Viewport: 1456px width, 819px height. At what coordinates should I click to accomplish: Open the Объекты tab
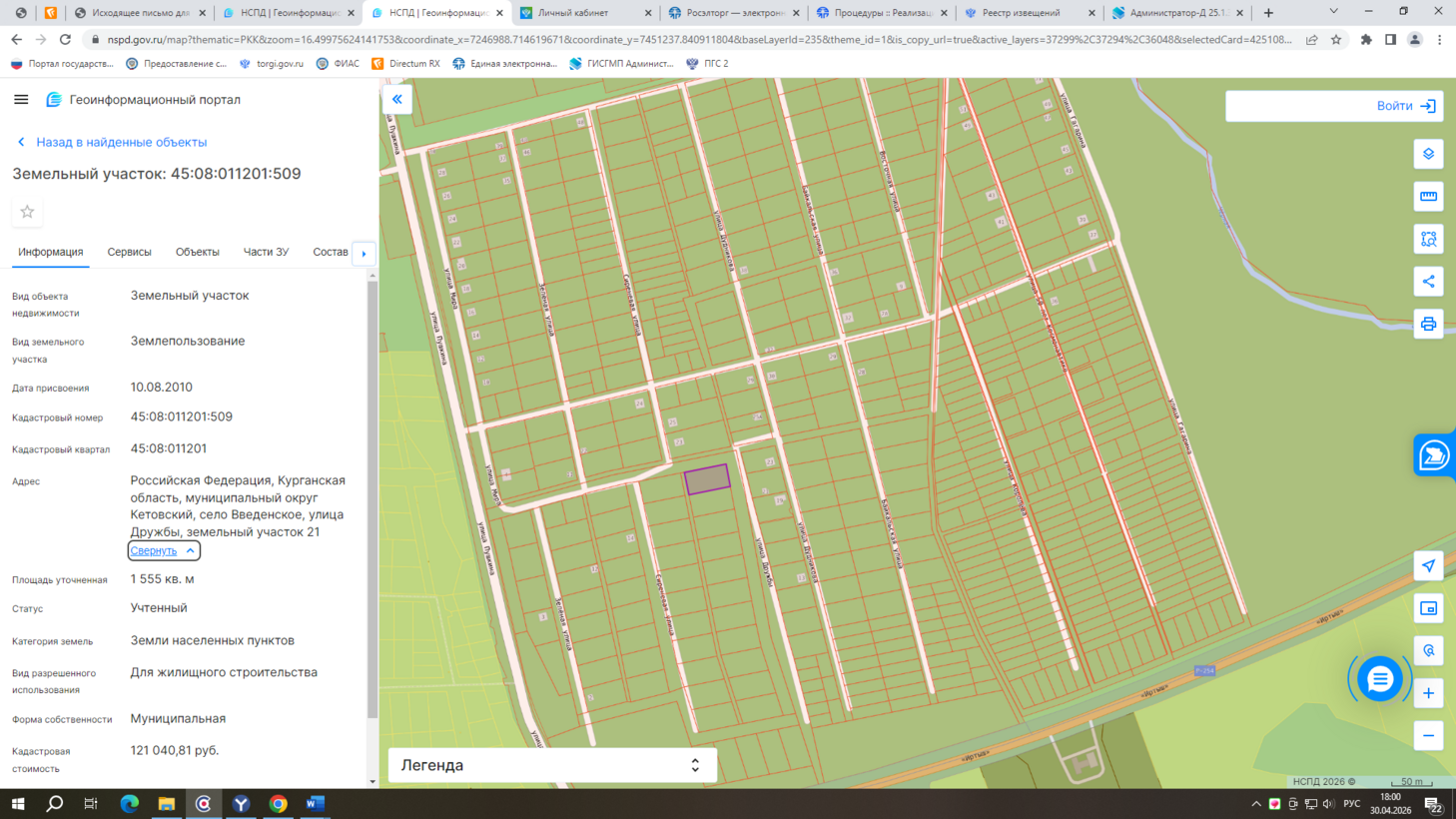point(198,252)
